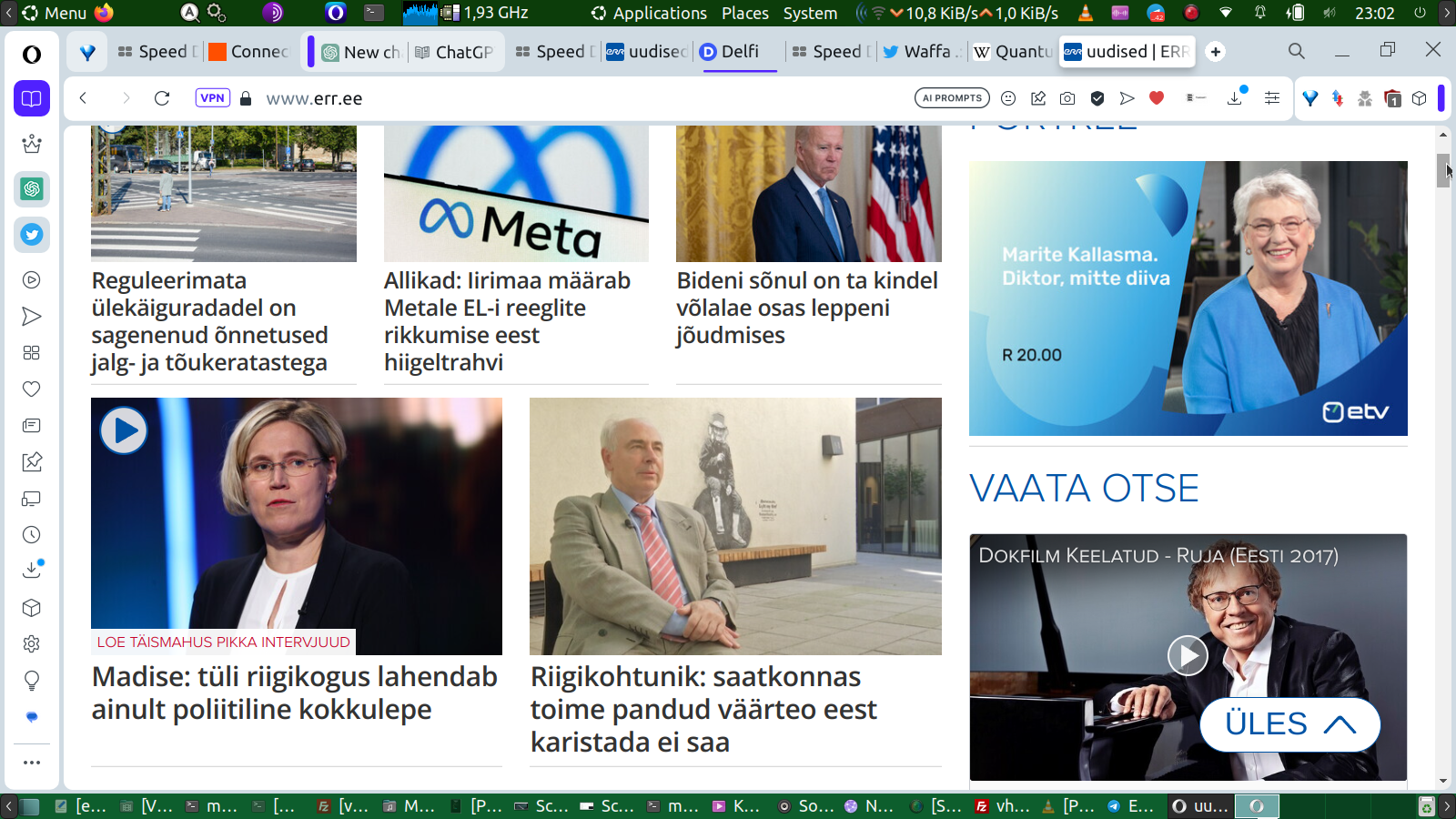Screen dimensions: 1456x819
Task: Open the ChatGPT sidebar panel
Action: [32, 189]
